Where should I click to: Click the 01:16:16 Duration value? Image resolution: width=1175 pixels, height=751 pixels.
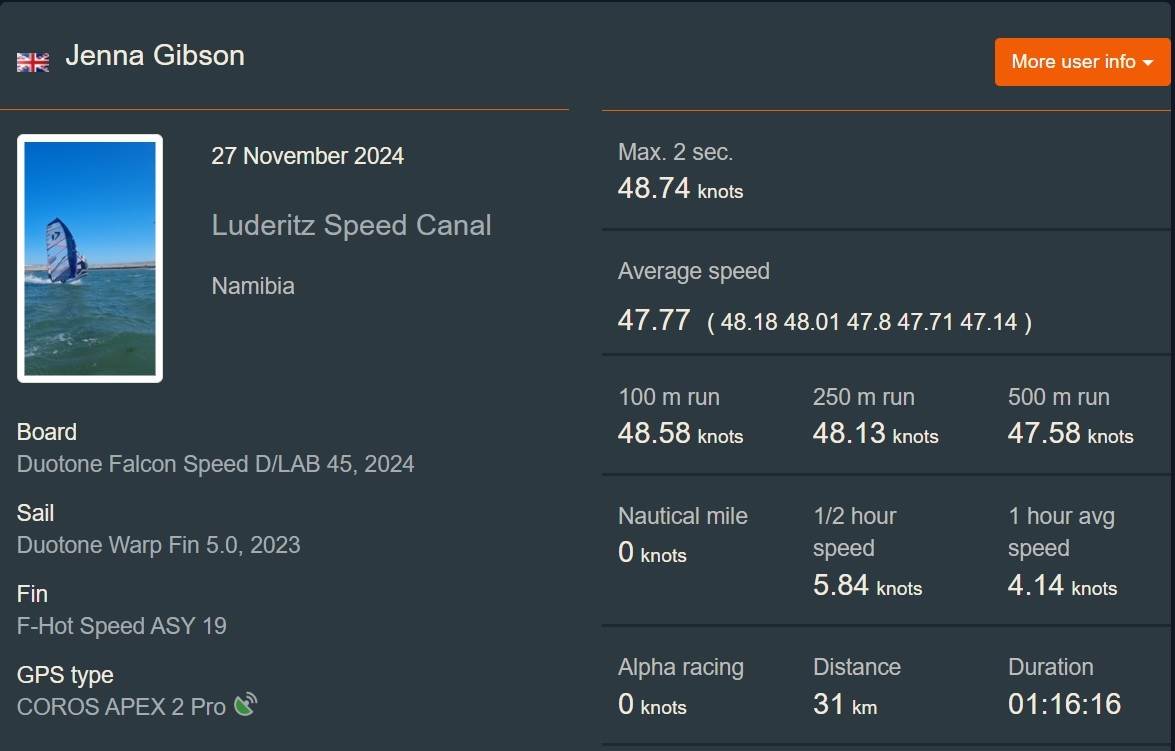pos(1064,704)
